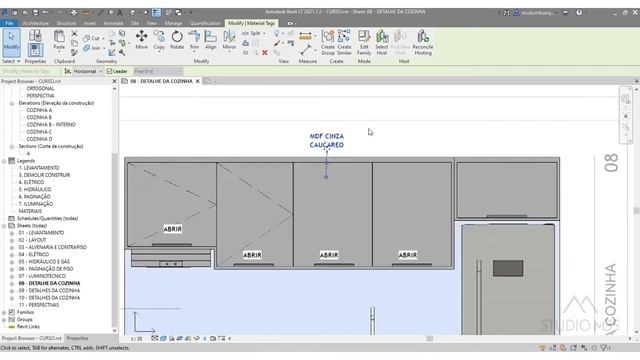640x360 pixels.
Task: Open the Properties palette icon
Action: click(35, 50)
